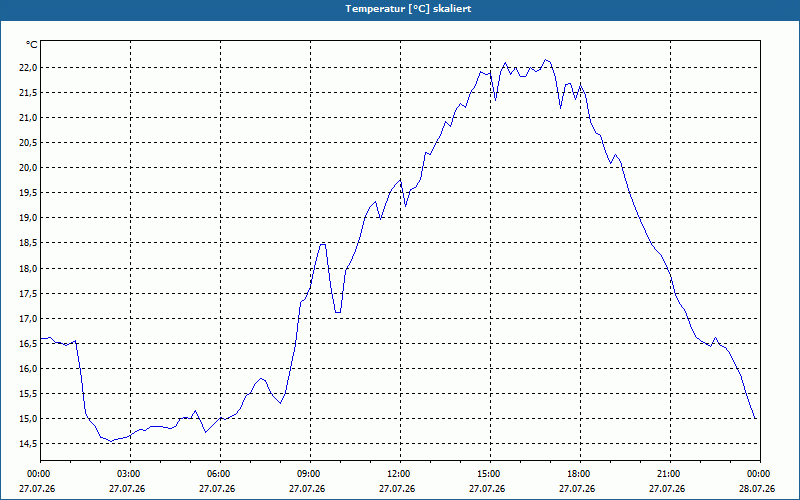
Task: Click the 16,5 y-axis label
Action: pos(29,343)
